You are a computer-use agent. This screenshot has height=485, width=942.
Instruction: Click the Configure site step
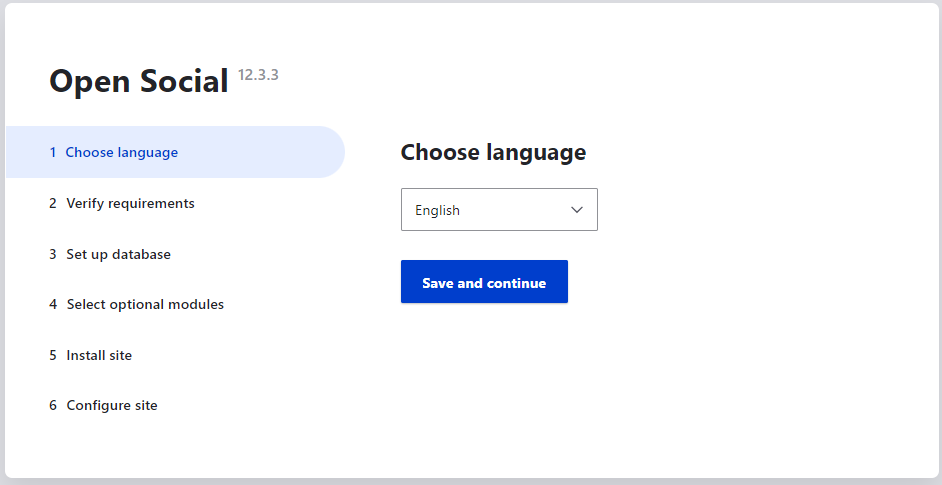(x=103, y=405)
